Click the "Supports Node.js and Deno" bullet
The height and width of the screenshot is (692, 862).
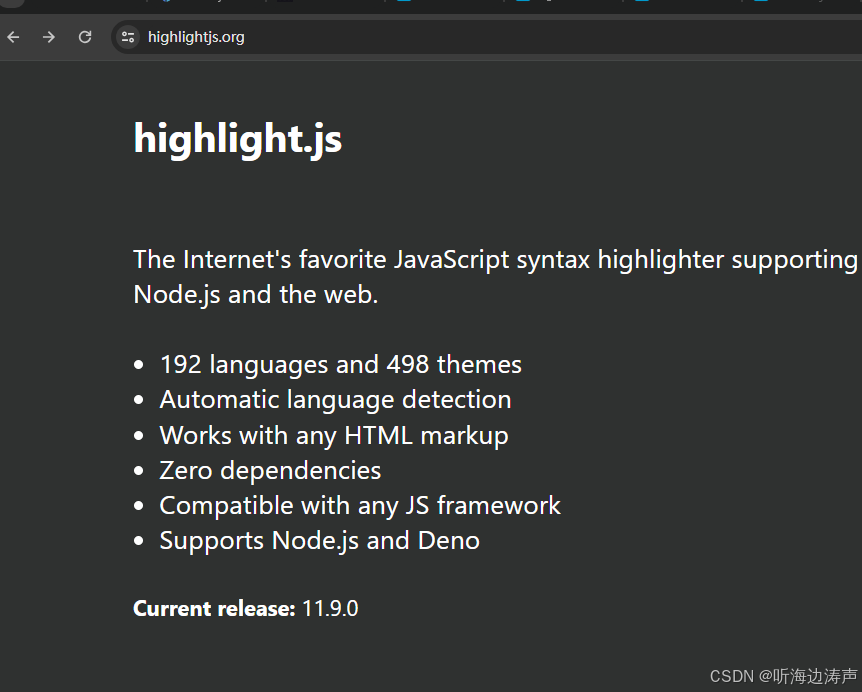[x=319, y=540]
